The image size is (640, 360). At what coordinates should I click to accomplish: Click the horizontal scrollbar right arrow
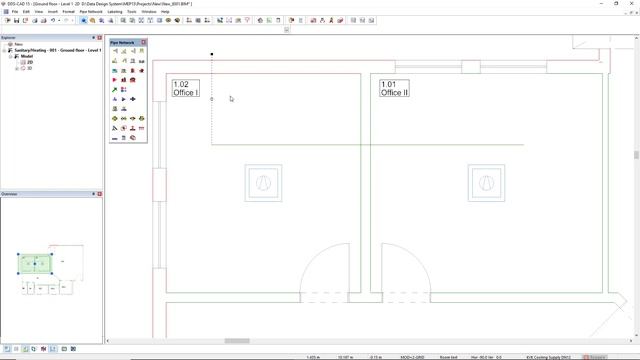click(631, 341)
